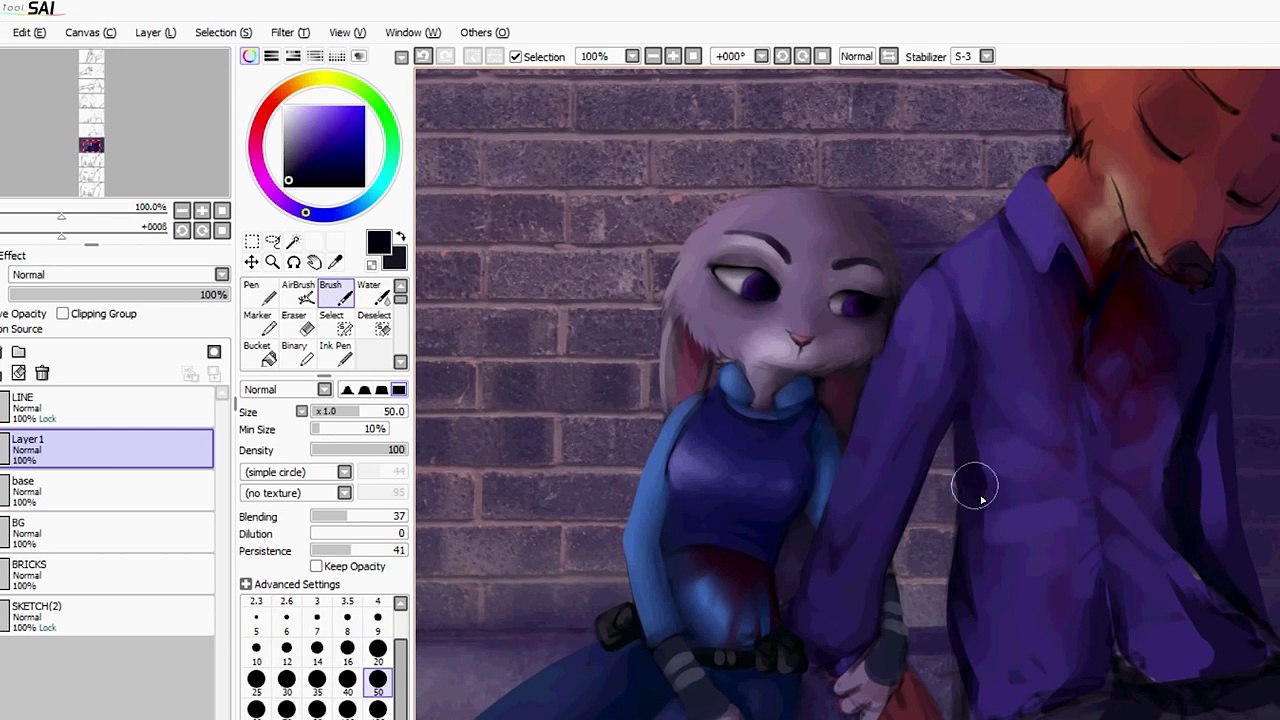Open the Layer menu
This screenshot has height=720, width=1280.
point(156,32)
